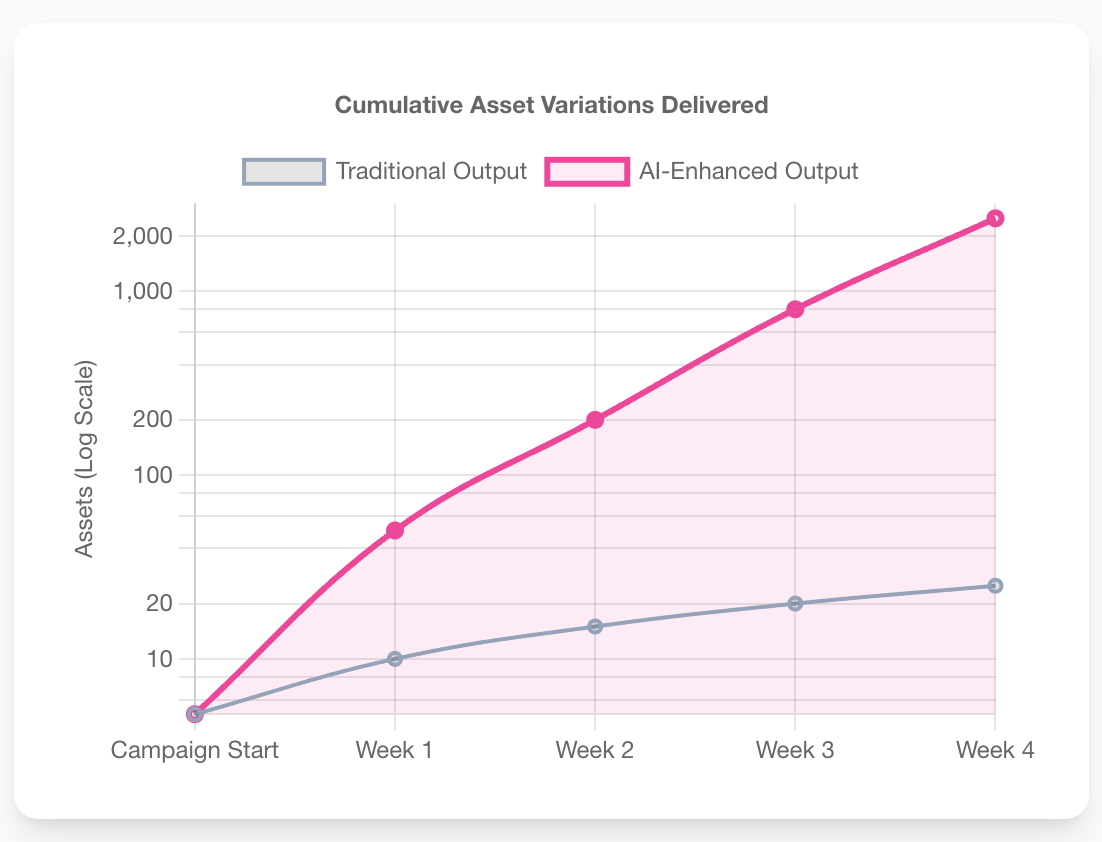
Task: Click the Week 4 axis label
Action: tap(995, 750)
